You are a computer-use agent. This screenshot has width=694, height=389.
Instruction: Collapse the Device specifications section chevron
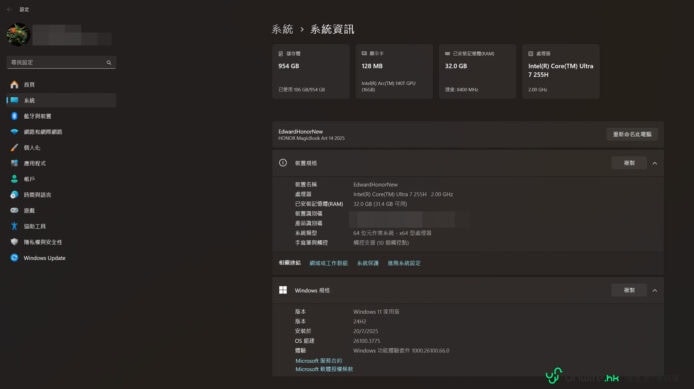[x=655, y=163]
